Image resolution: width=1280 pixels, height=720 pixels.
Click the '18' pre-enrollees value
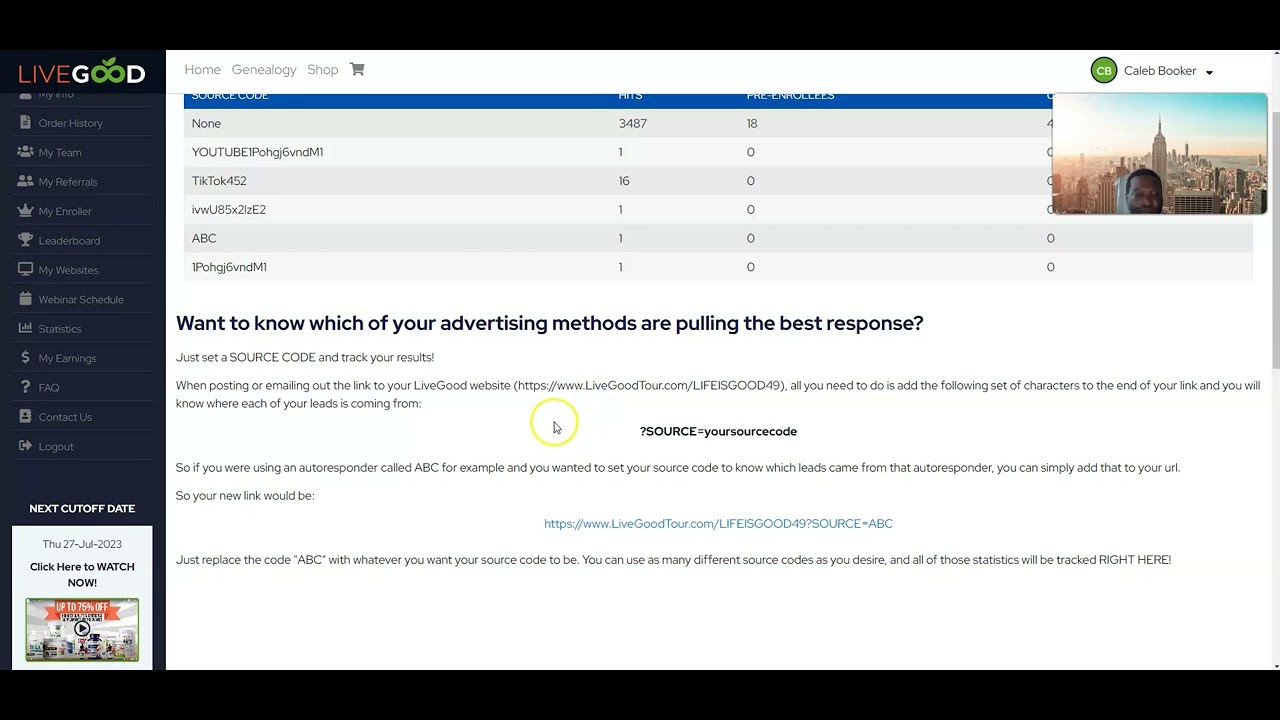pos(752,123)
